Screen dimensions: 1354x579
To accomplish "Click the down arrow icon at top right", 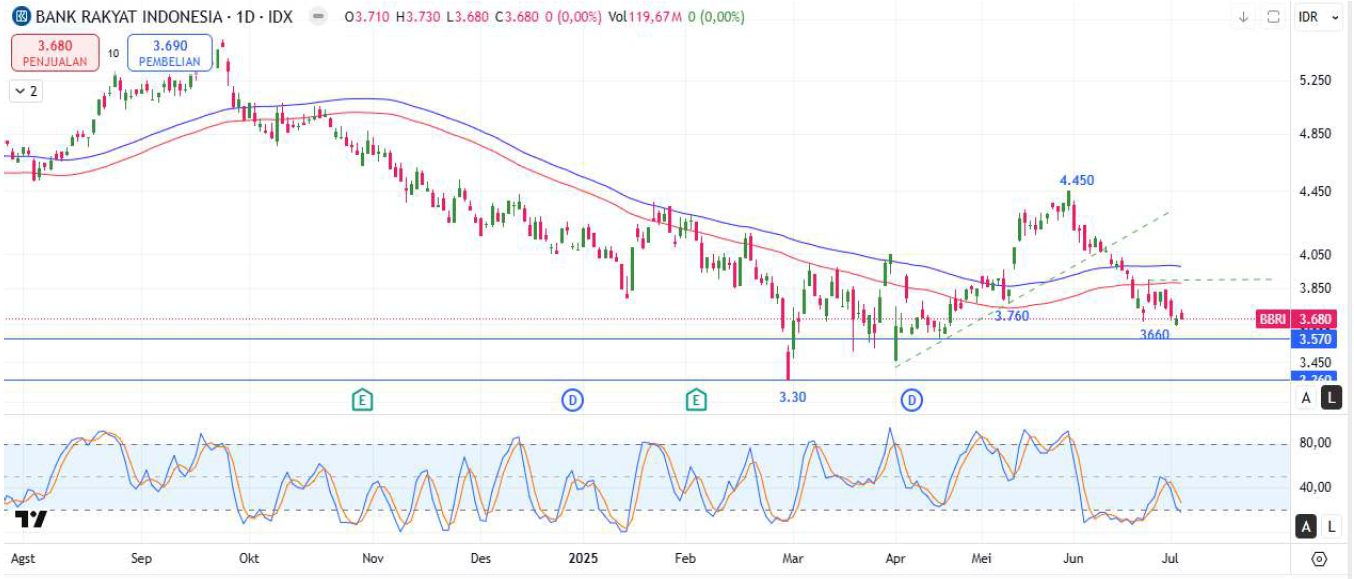I will pos(1244,17).
